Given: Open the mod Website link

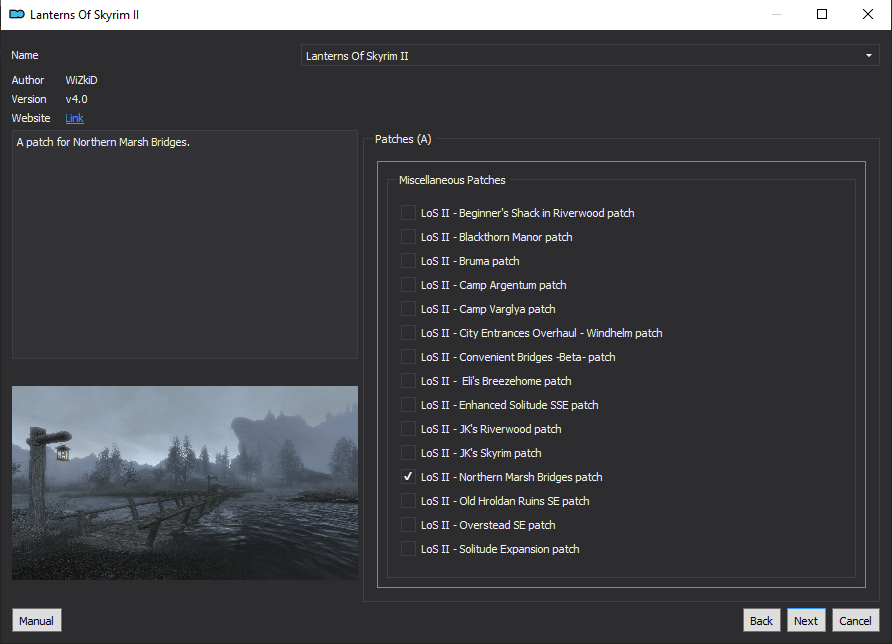Looking at the screenshot, I should (75, 118).
